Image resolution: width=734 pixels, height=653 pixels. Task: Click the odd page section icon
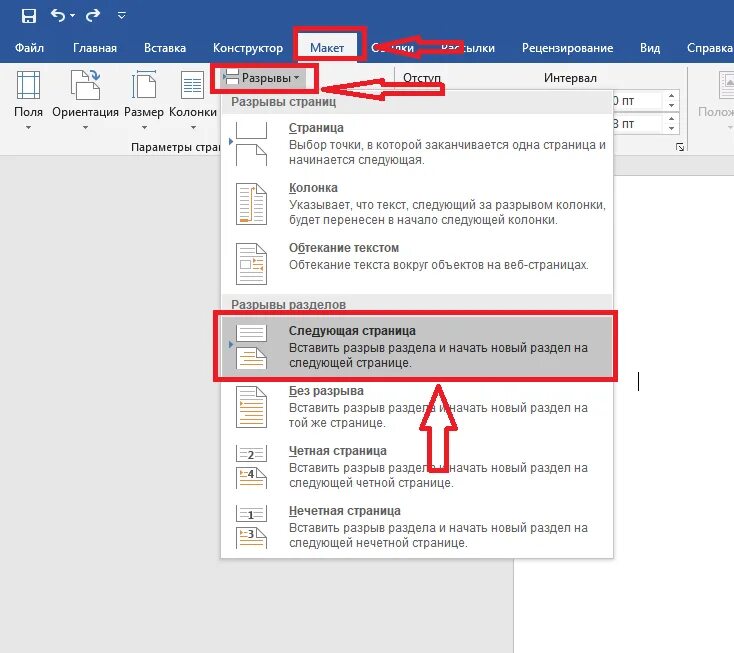[251, 526]
